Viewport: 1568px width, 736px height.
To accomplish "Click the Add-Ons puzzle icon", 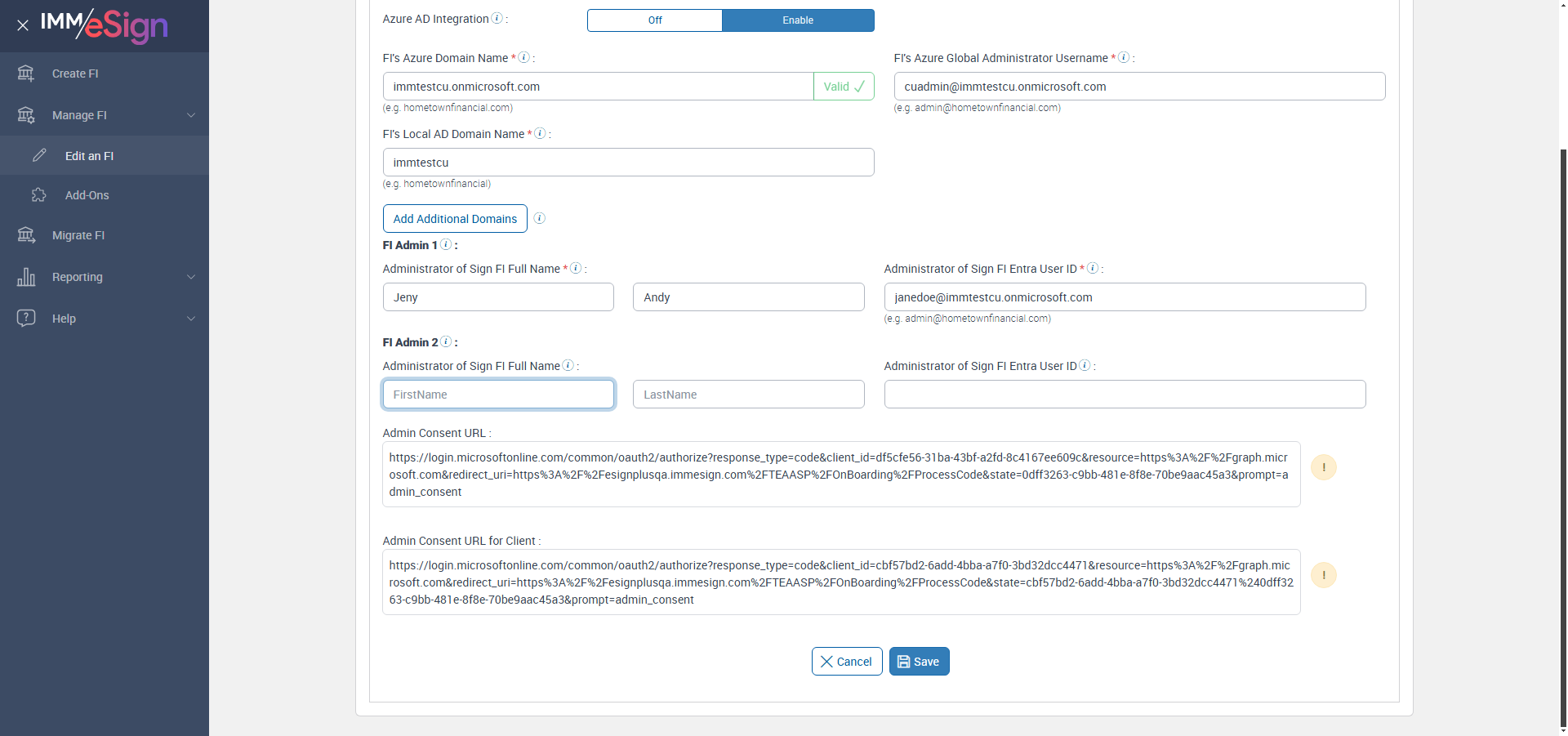I will tap(38, 195).
